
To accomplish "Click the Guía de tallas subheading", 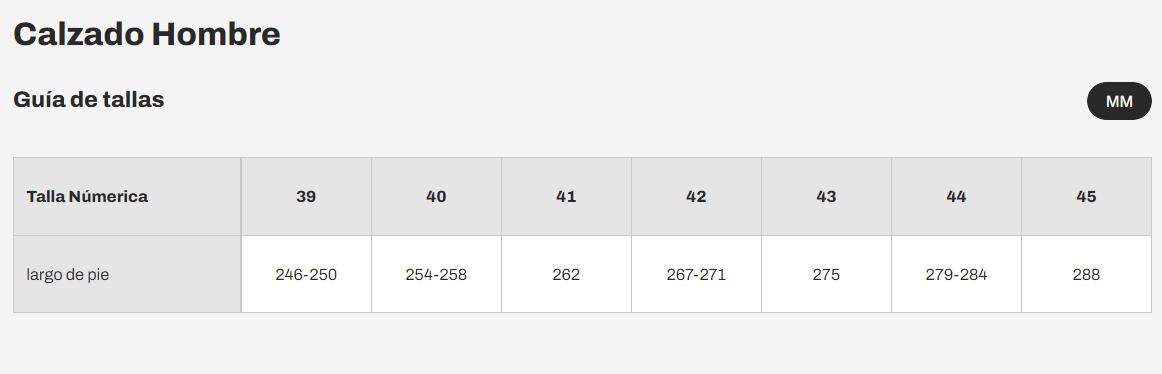I will (89, 99).
